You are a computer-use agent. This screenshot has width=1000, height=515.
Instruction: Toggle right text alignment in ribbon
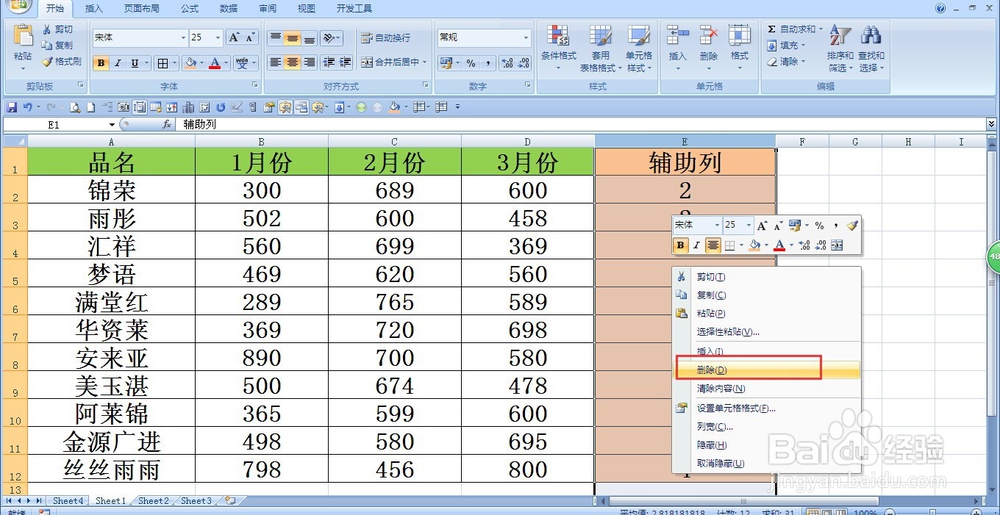coord(309,62)
